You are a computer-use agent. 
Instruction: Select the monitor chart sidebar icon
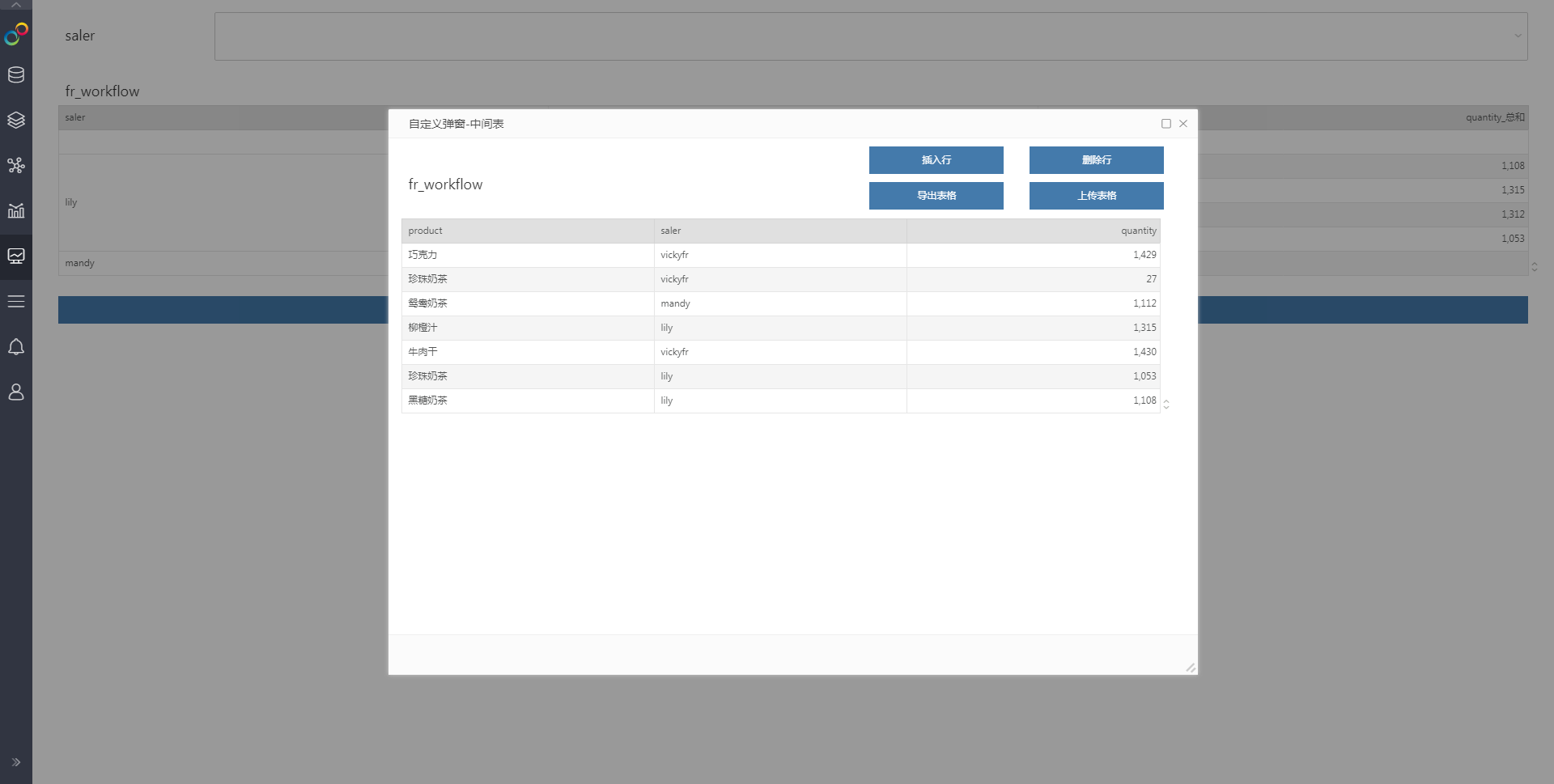[x=16, y=256]
